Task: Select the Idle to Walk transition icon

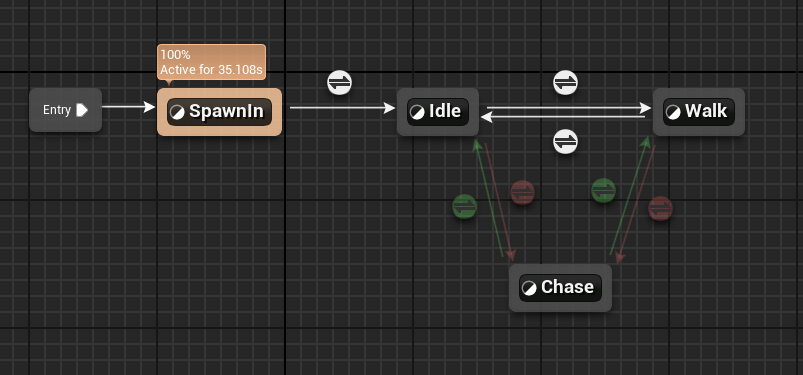Action: point(565,82)
